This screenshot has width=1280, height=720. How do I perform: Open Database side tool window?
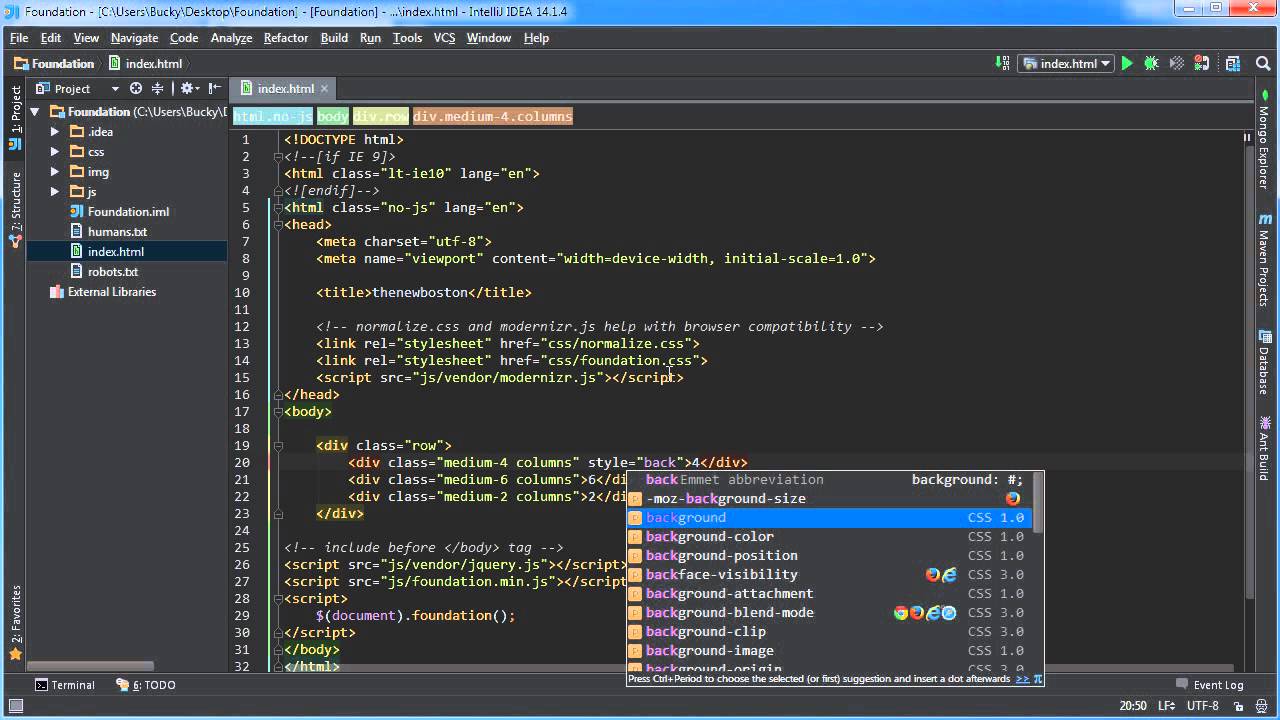click(1265, 361)
